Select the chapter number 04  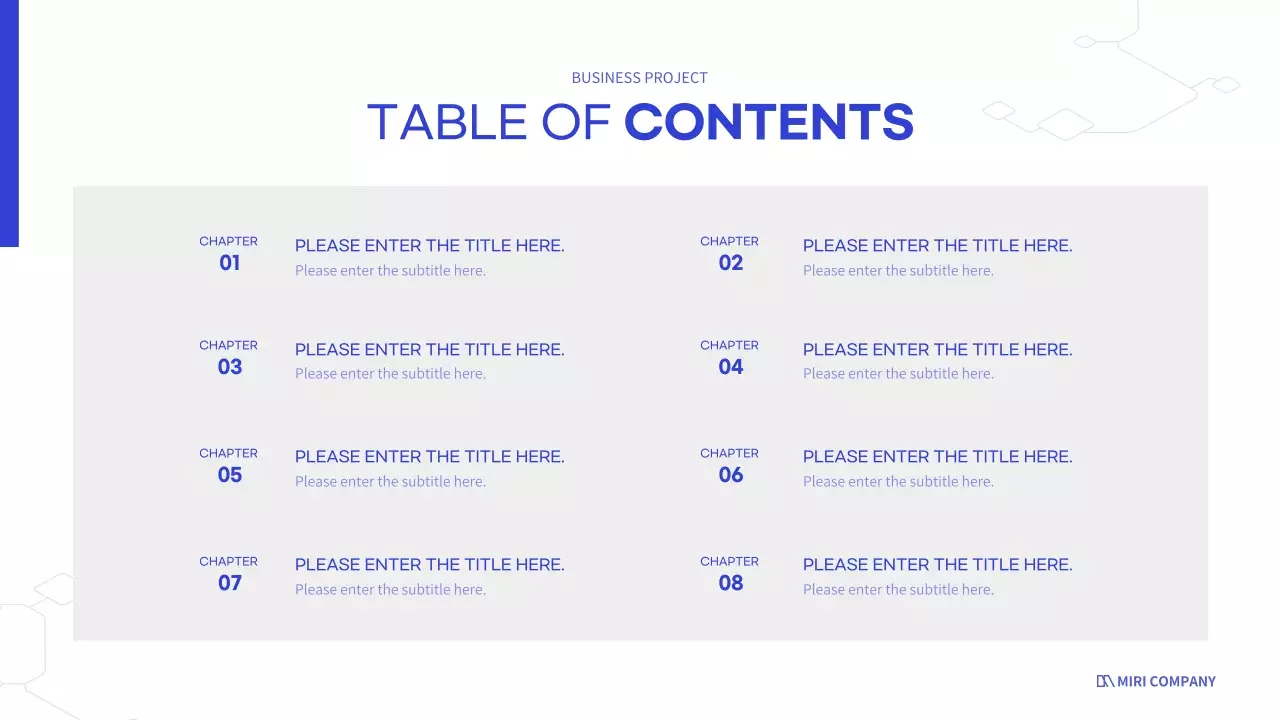pos(730,367)
